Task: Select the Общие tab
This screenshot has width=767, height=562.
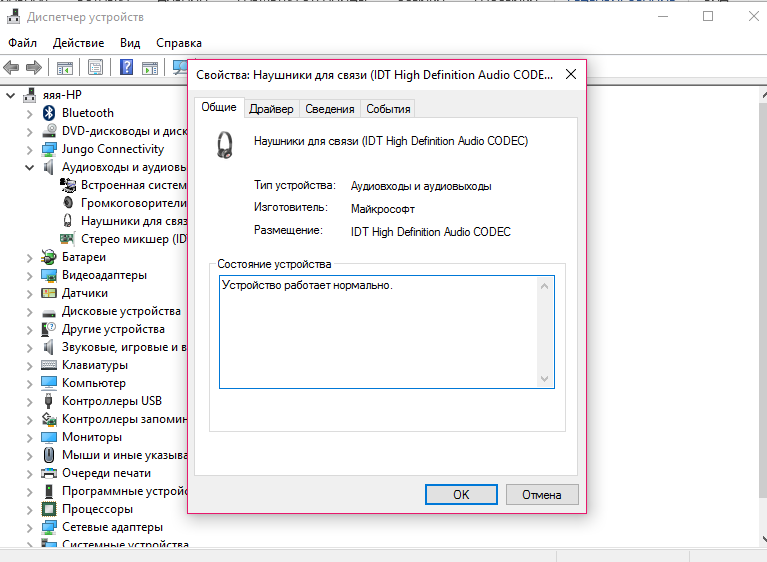Action: (219, 107)
